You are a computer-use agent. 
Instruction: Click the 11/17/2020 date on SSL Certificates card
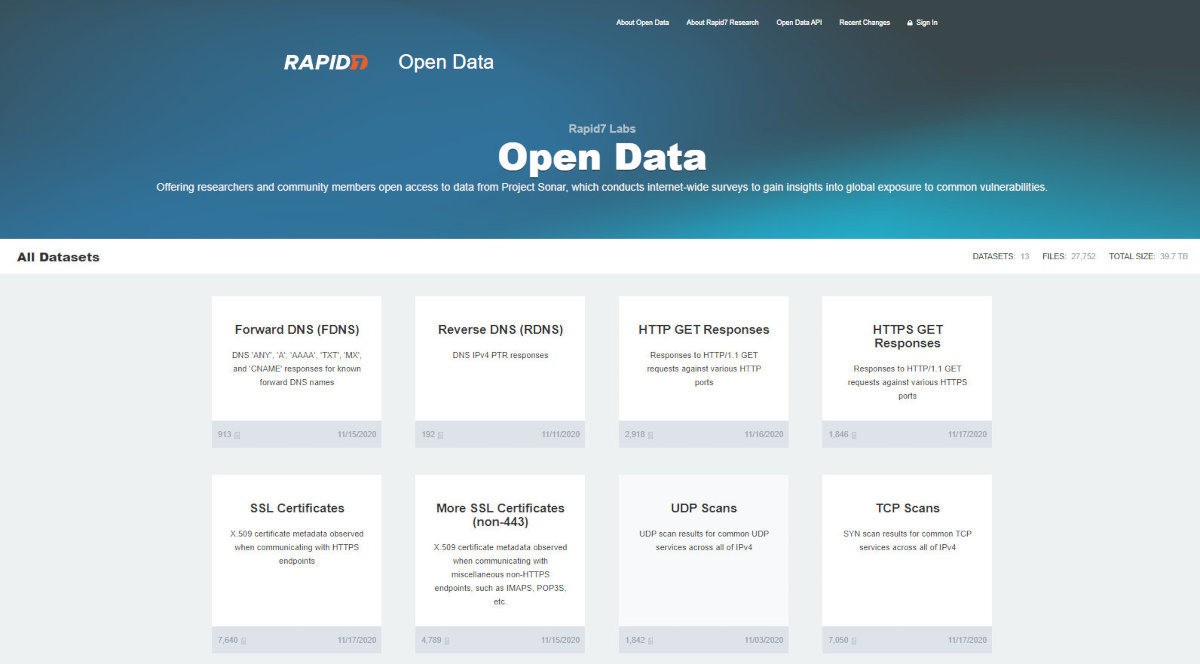coord(357,640)
